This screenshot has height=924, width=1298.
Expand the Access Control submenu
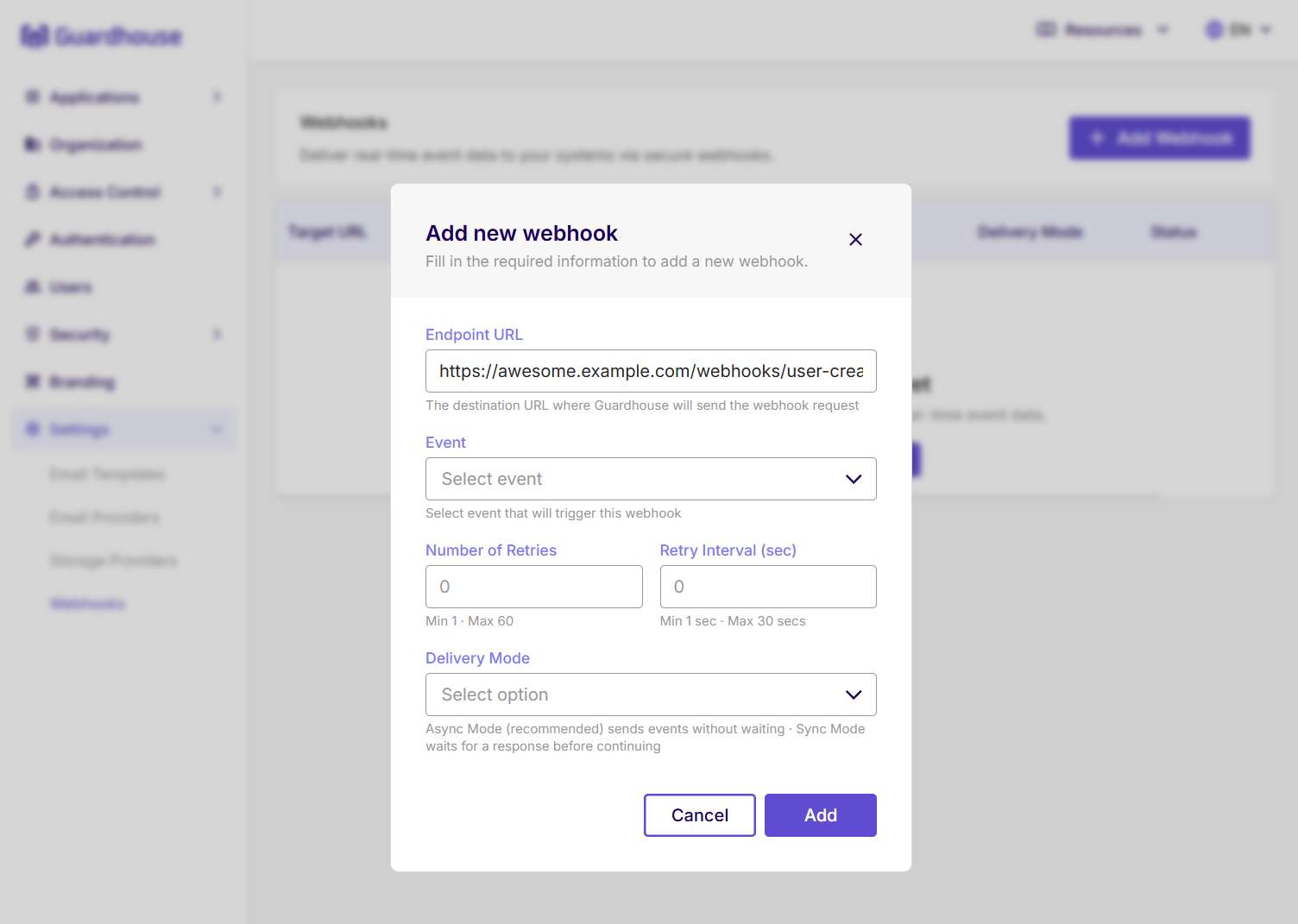[x=217, y=192]
